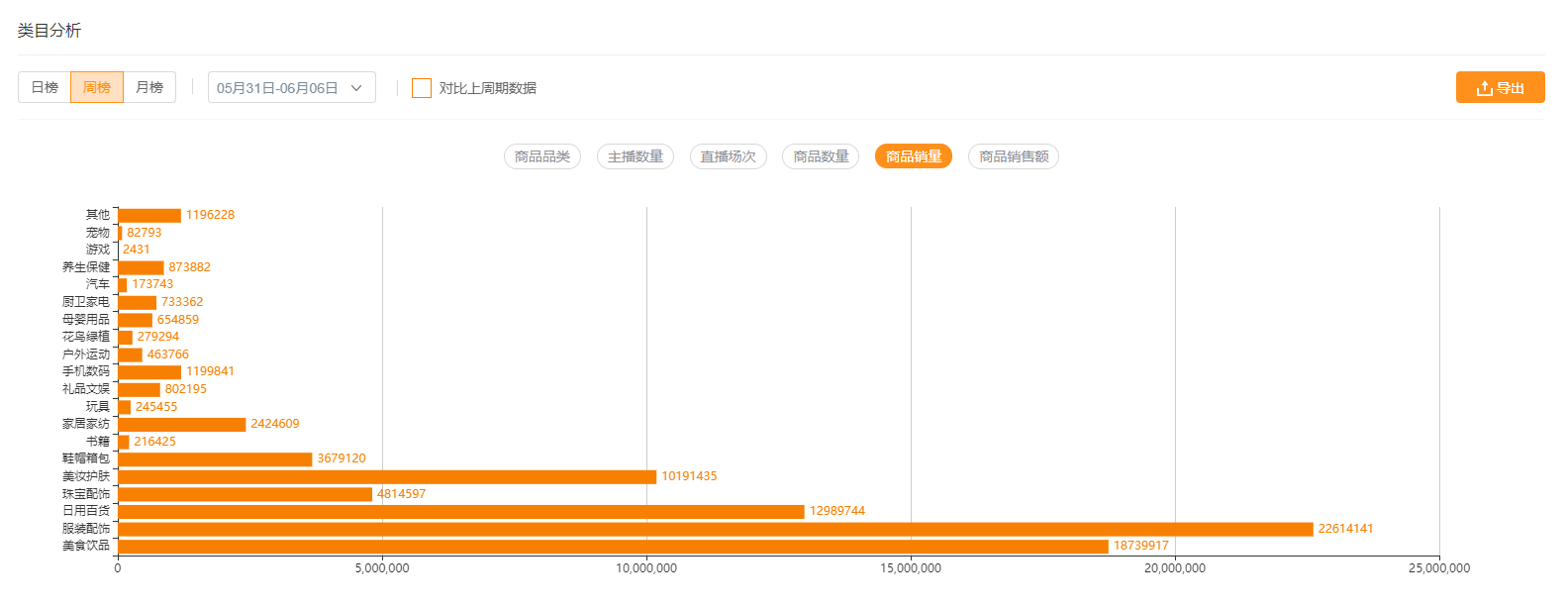1568x608 pixels.
Task: Click value label 12989744
Action: tap(837, 511)
